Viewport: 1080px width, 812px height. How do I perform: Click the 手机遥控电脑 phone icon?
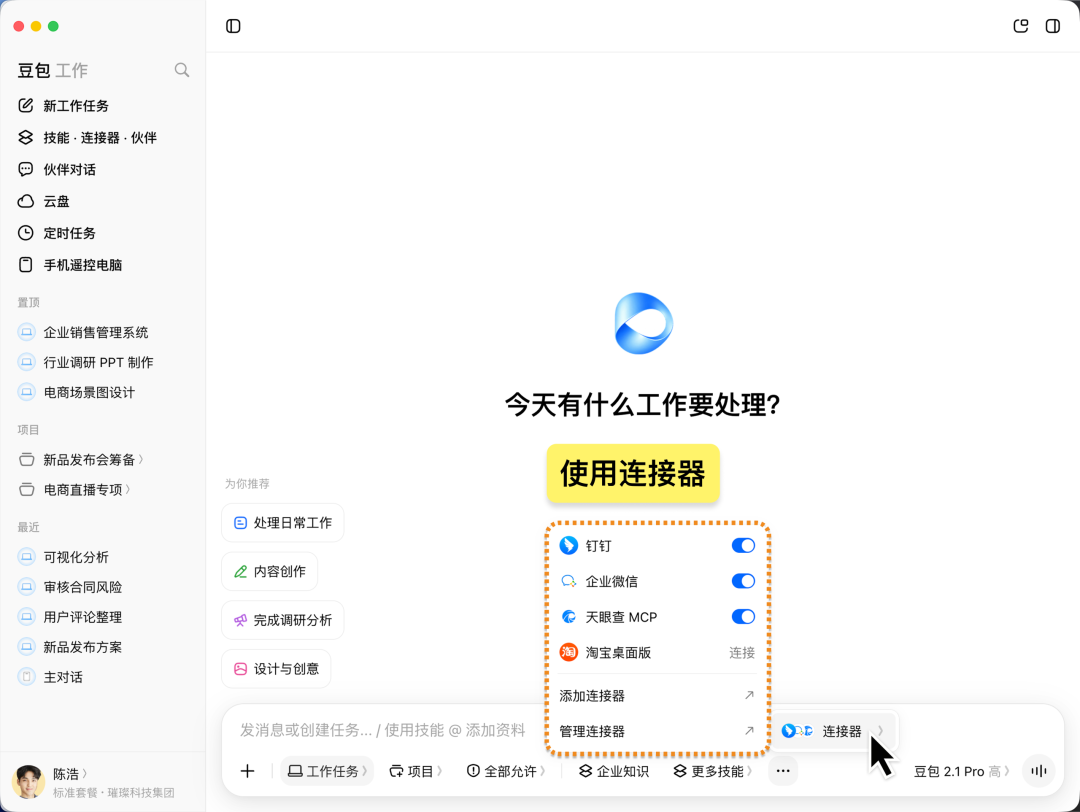click(25, 264)
